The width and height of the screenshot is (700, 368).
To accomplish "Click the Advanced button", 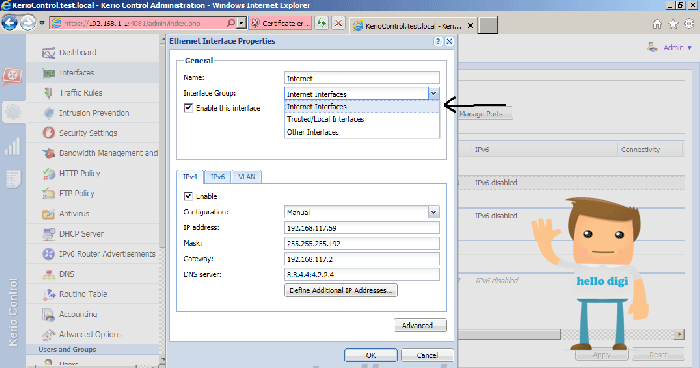I will click(420, 325).
